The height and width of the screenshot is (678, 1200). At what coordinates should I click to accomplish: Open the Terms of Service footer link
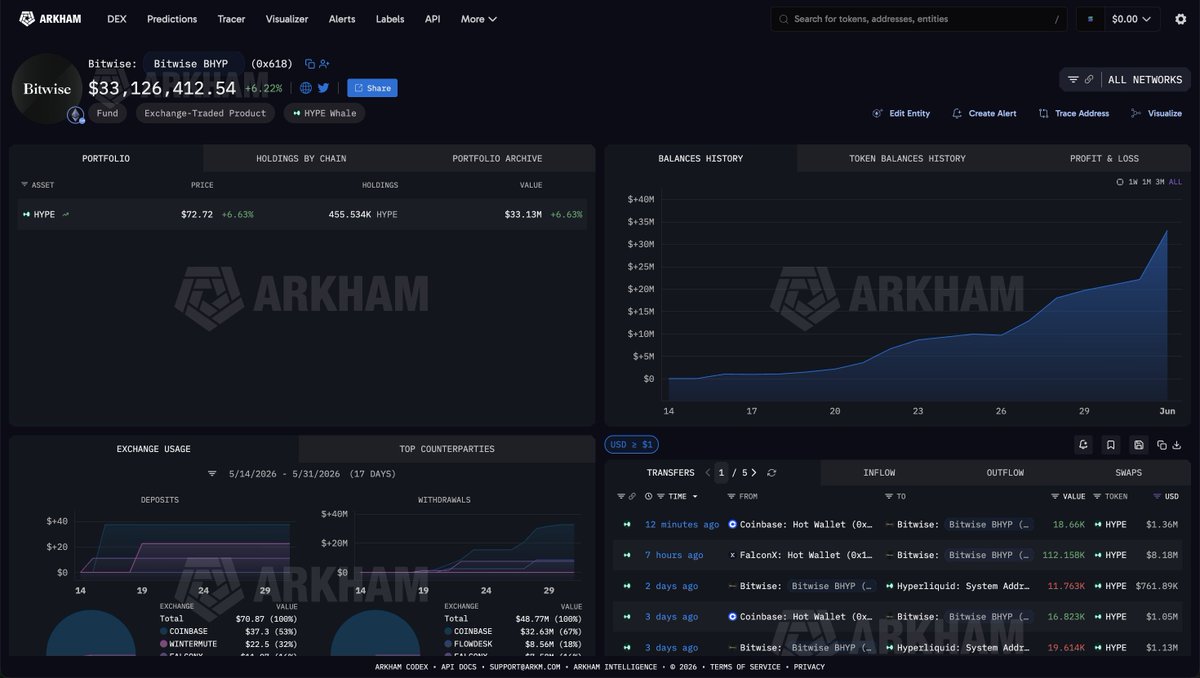click(746, 667)
